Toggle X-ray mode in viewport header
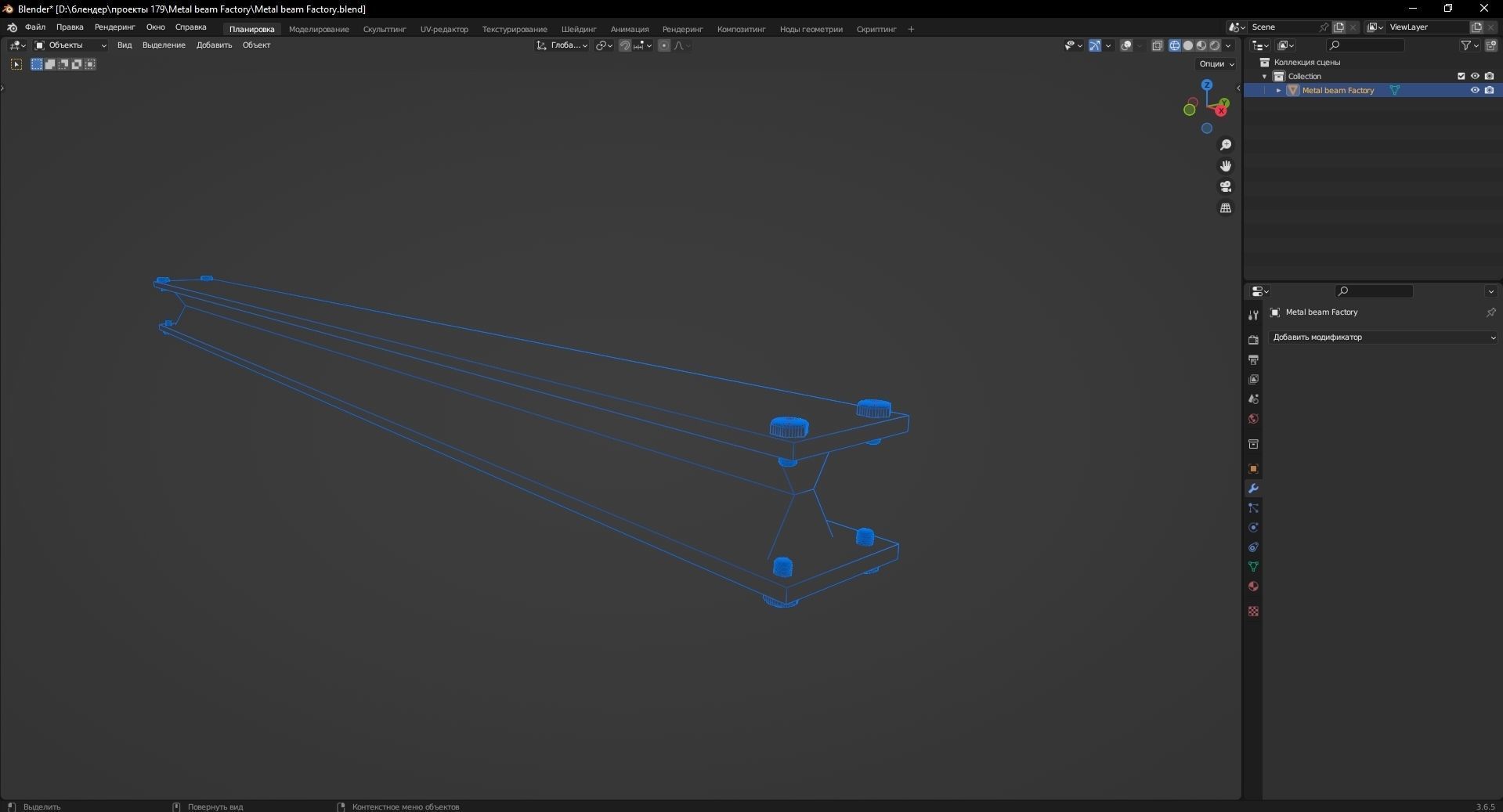 pos(1157,45)
